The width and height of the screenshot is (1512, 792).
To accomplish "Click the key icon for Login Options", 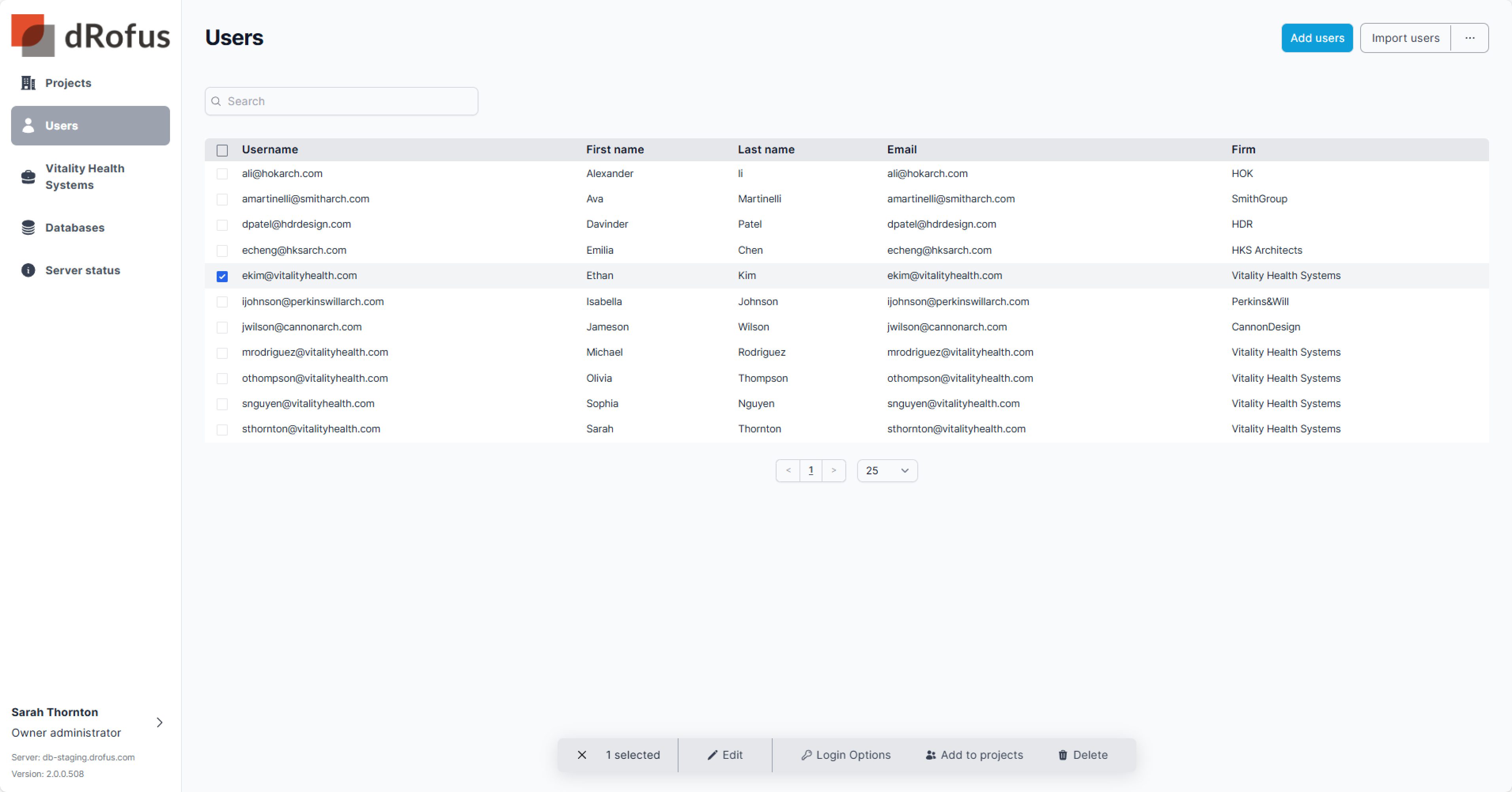I will (x=807, y=755).
